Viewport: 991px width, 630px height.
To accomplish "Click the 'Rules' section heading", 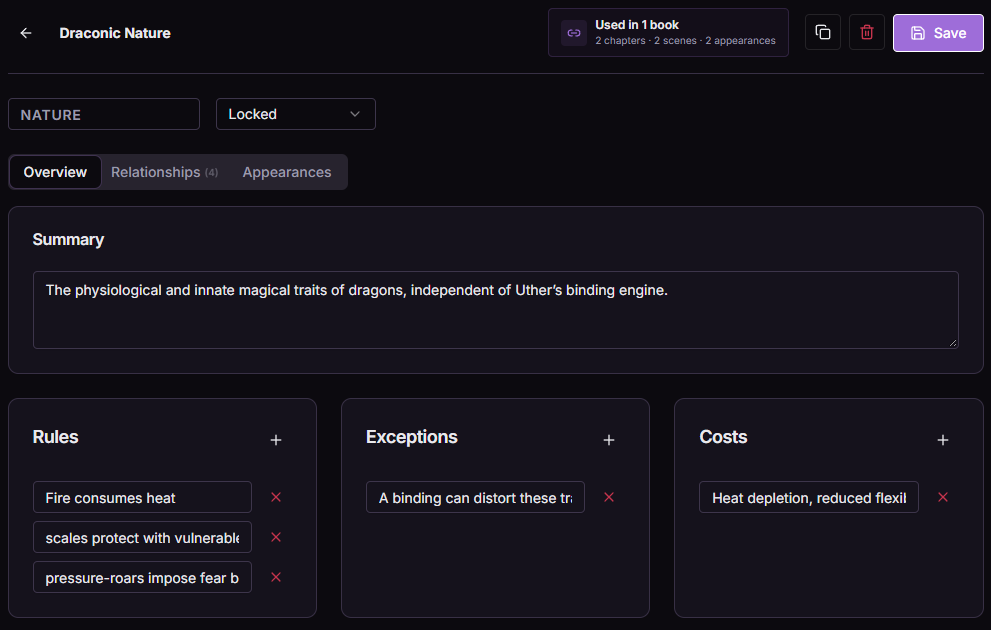I will (56, 437).
